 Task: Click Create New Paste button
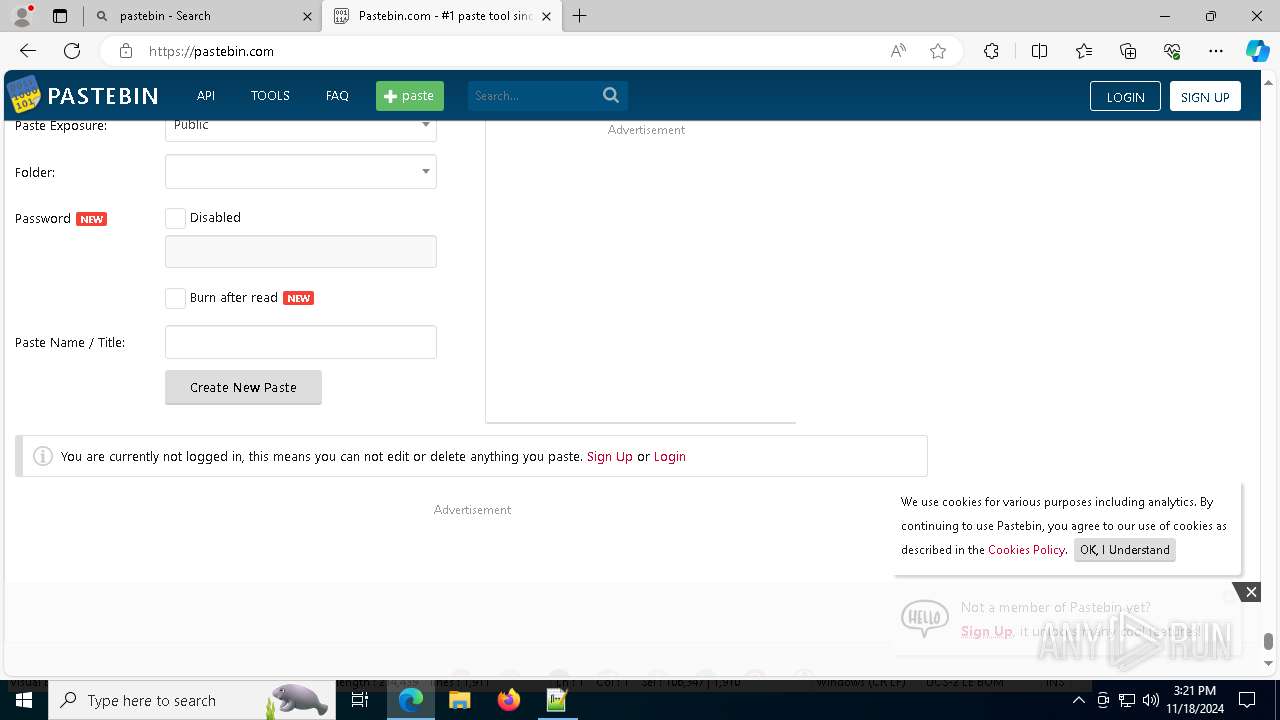pyautogui.click(x=243, y=387)
